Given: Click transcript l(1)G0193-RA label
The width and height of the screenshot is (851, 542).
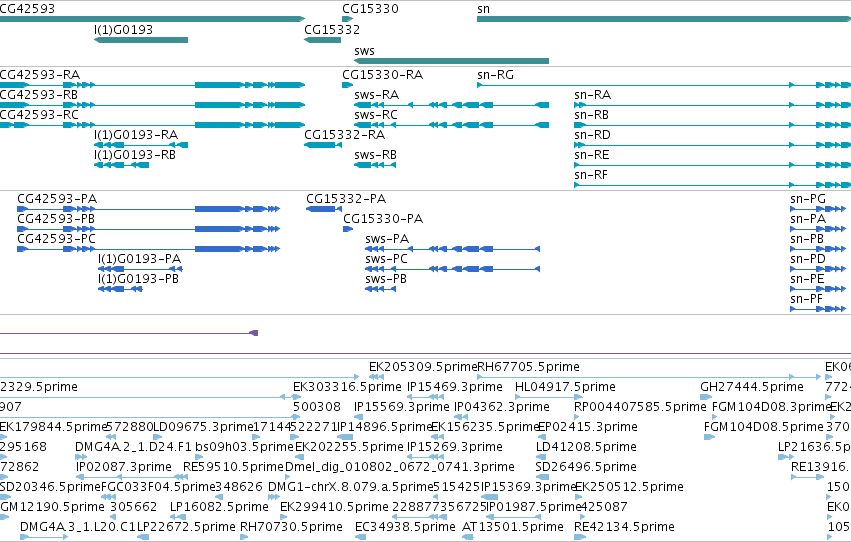Looking at the screenshot, I should 136,135.
